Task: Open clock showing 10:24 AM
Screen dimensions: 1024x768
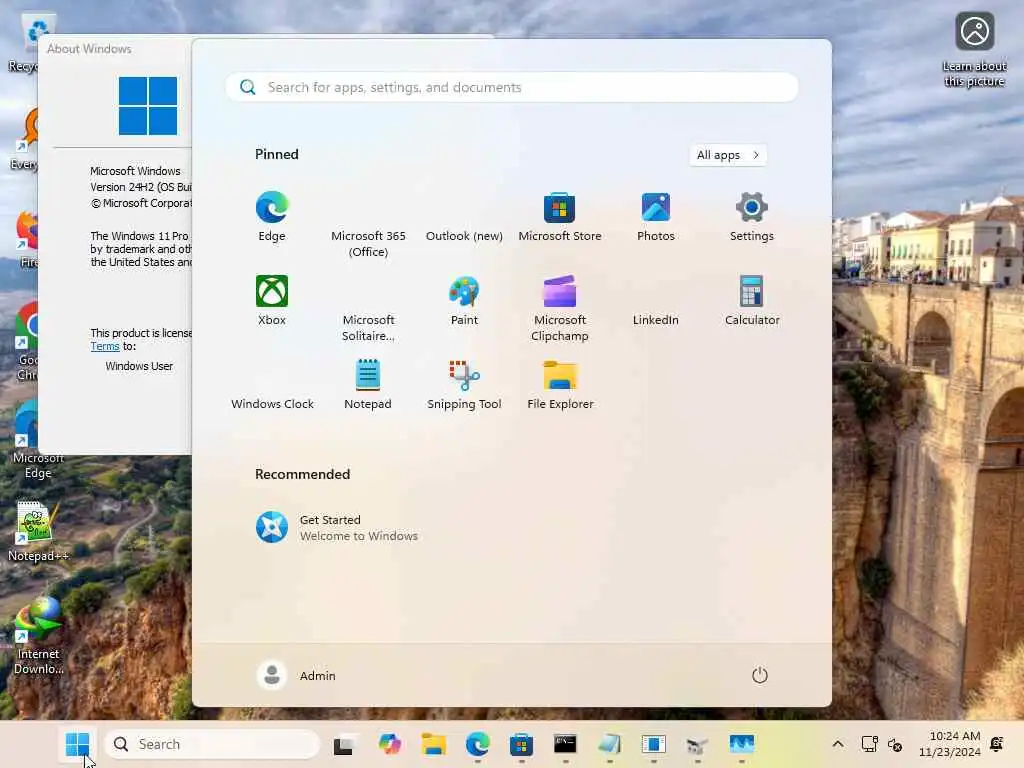Action: pos(950,744)
